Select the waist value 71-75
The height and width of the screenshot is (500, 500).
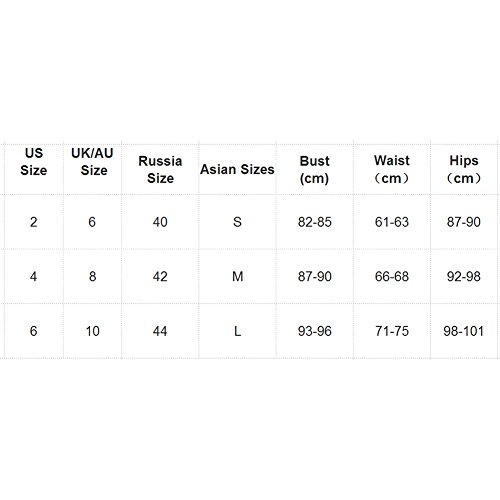pyautogui.click(x=392, y=331)
